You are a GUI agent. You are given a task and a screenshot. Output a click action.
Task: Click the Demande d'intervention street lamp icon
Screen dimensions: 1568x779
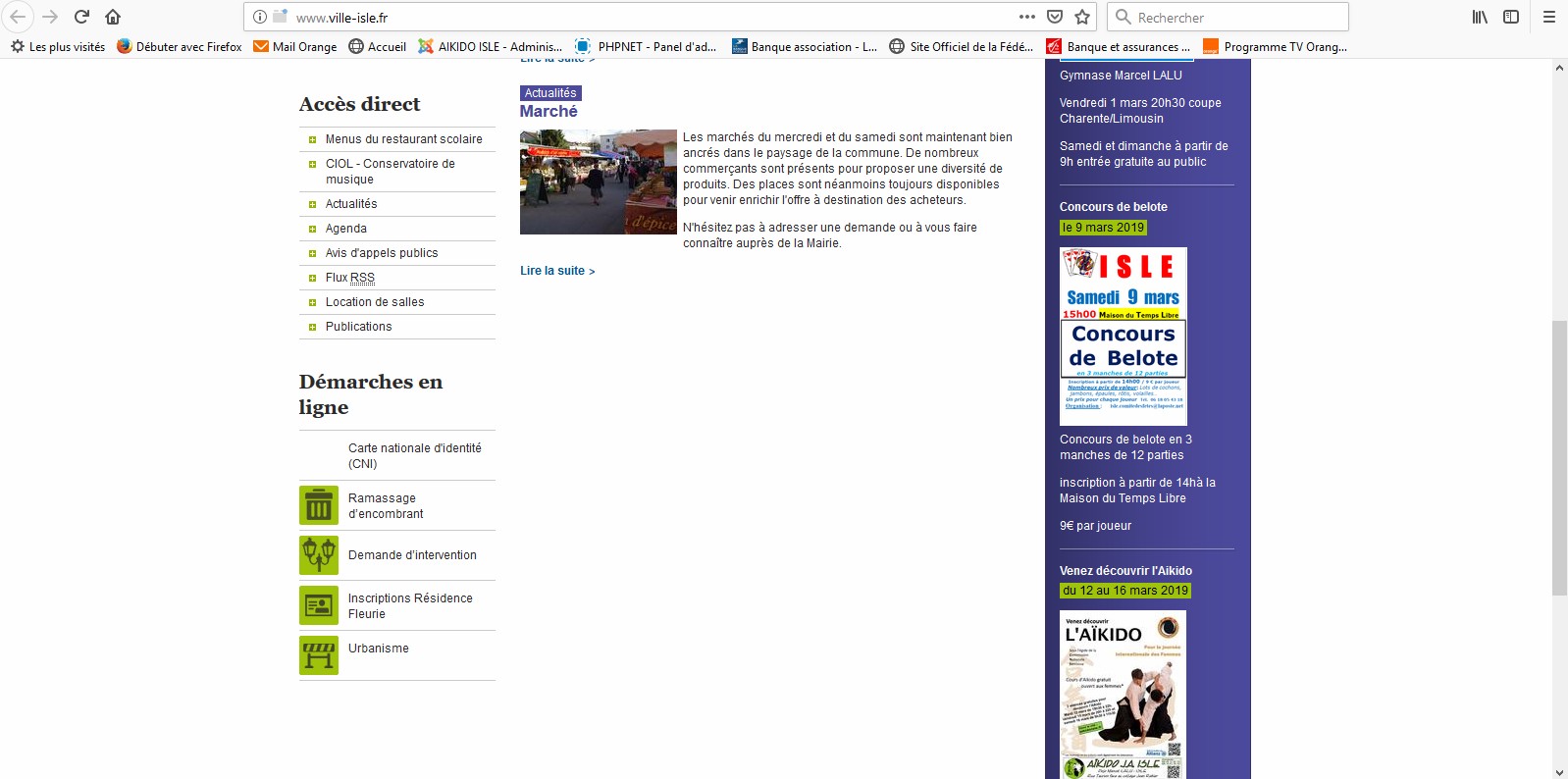pyautogui.click(x=319, y=555)
